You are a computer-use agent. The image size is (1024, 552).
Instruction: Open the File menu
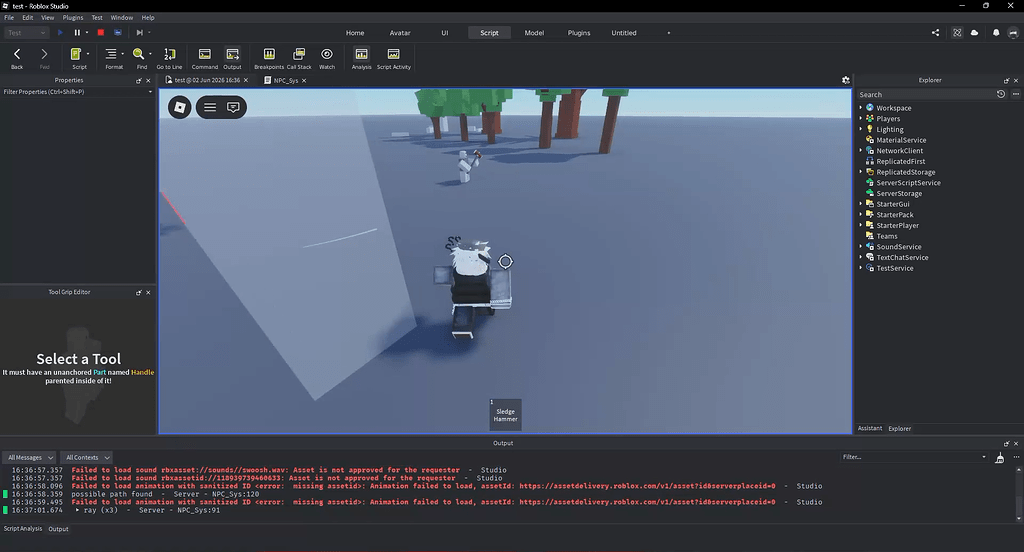[x=9, y=18]
